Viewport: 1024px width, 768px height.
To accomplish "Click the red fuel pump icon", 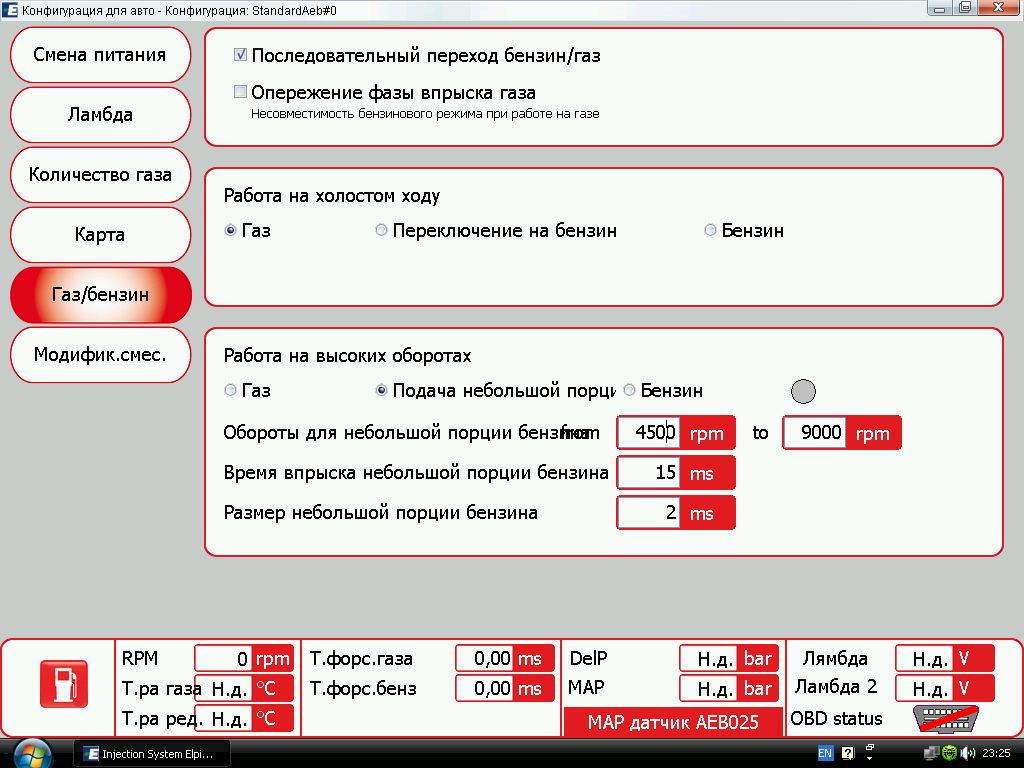I will tap(63, 684).
